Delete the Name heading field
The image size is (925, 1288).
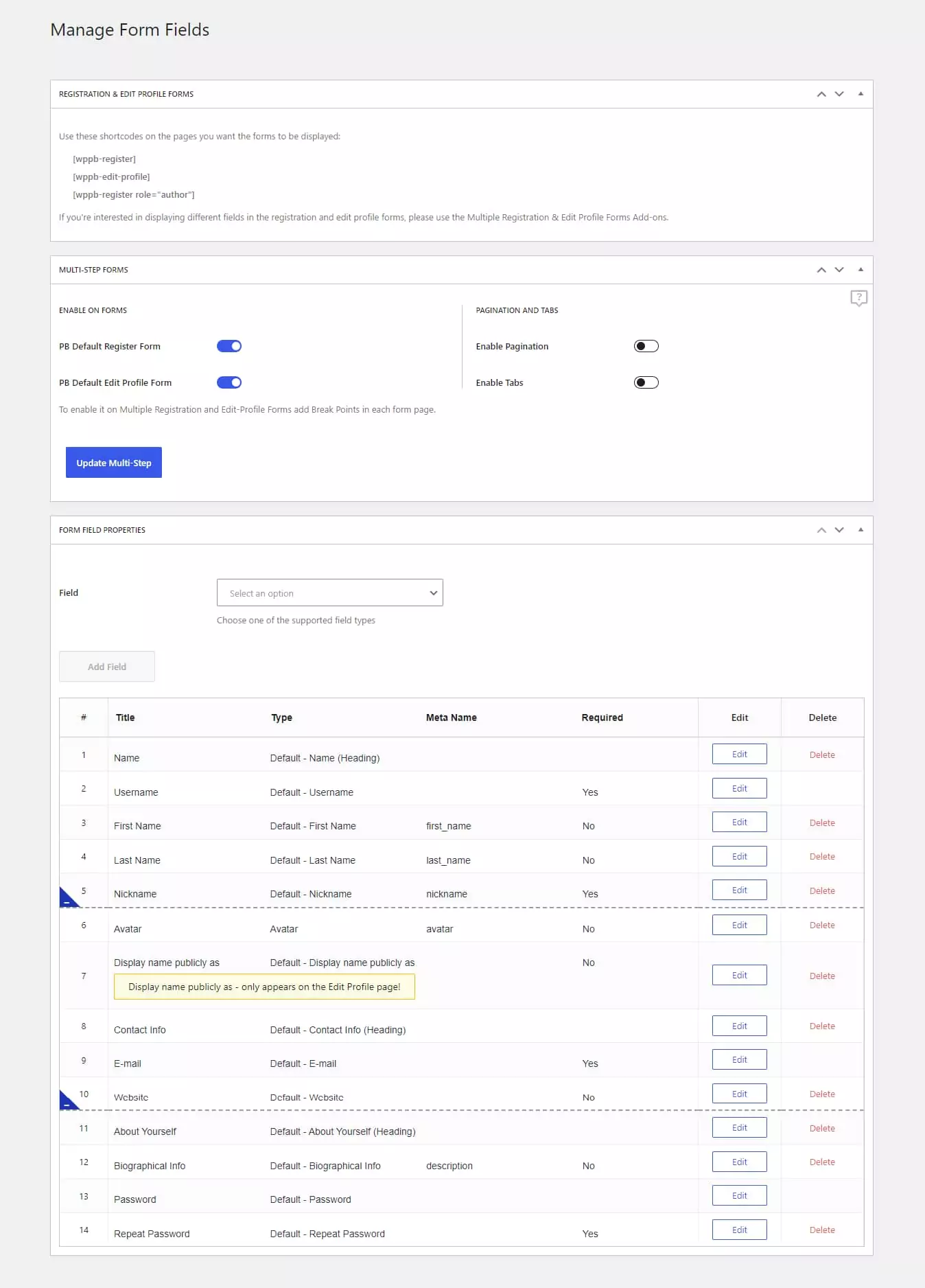[x=822, y=755]
